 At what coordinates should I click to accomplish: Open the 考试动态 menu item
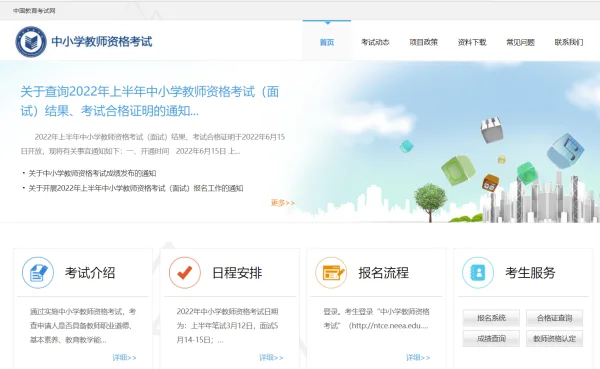pos(375,42)
